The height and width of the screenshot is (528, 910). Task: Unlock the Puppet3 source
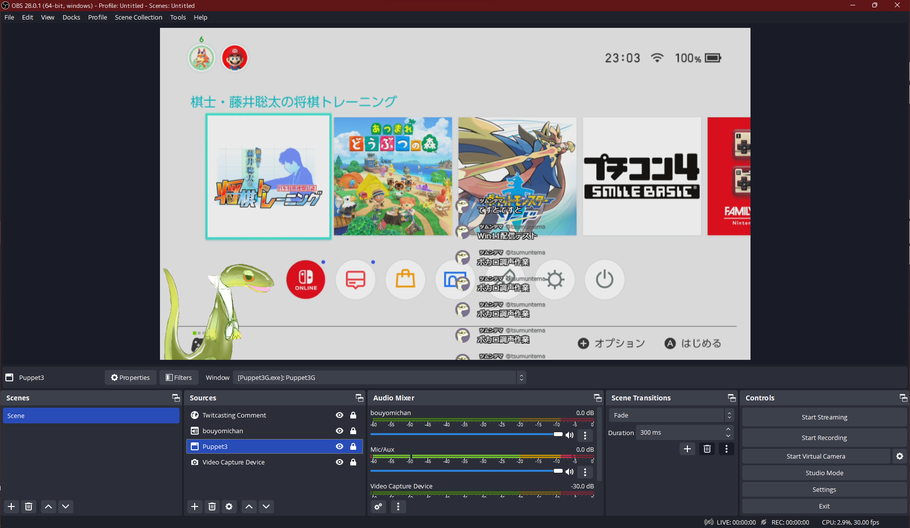[x=353, y=447]
